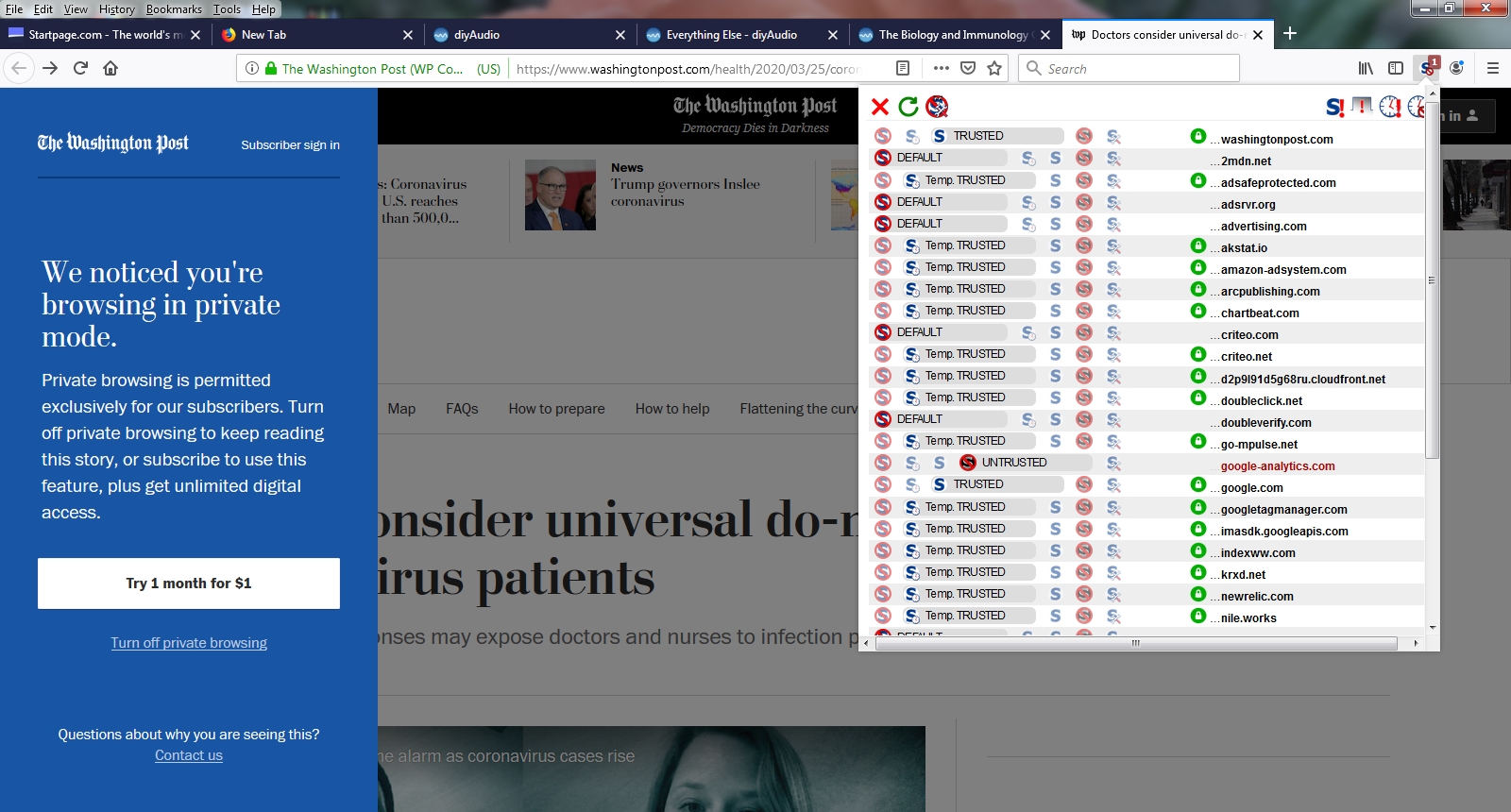Click NoScript toolbar icon with badge

point(1428,68)
